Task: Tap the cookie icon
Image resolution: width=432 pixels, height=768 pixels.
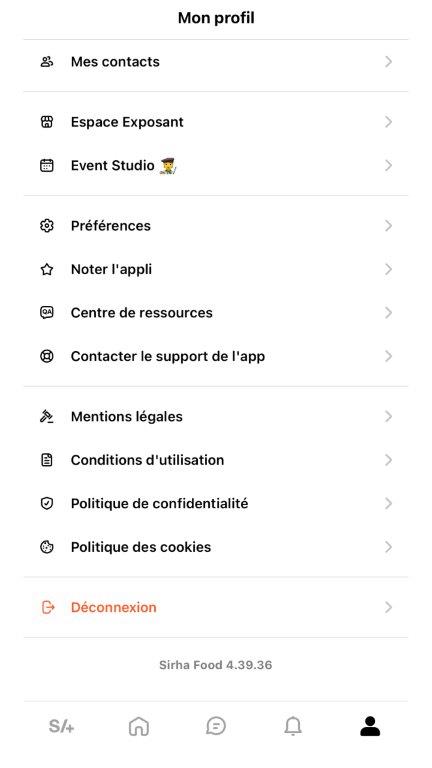Action: [47, 547]
